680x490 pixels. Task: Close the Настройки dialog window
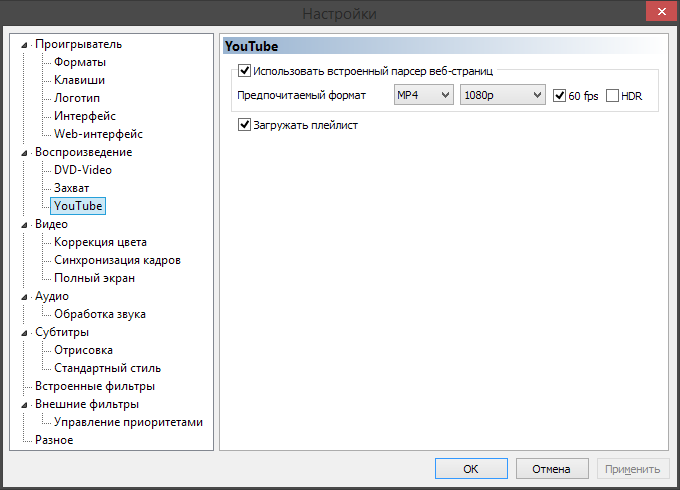click(x=655, y=12)
